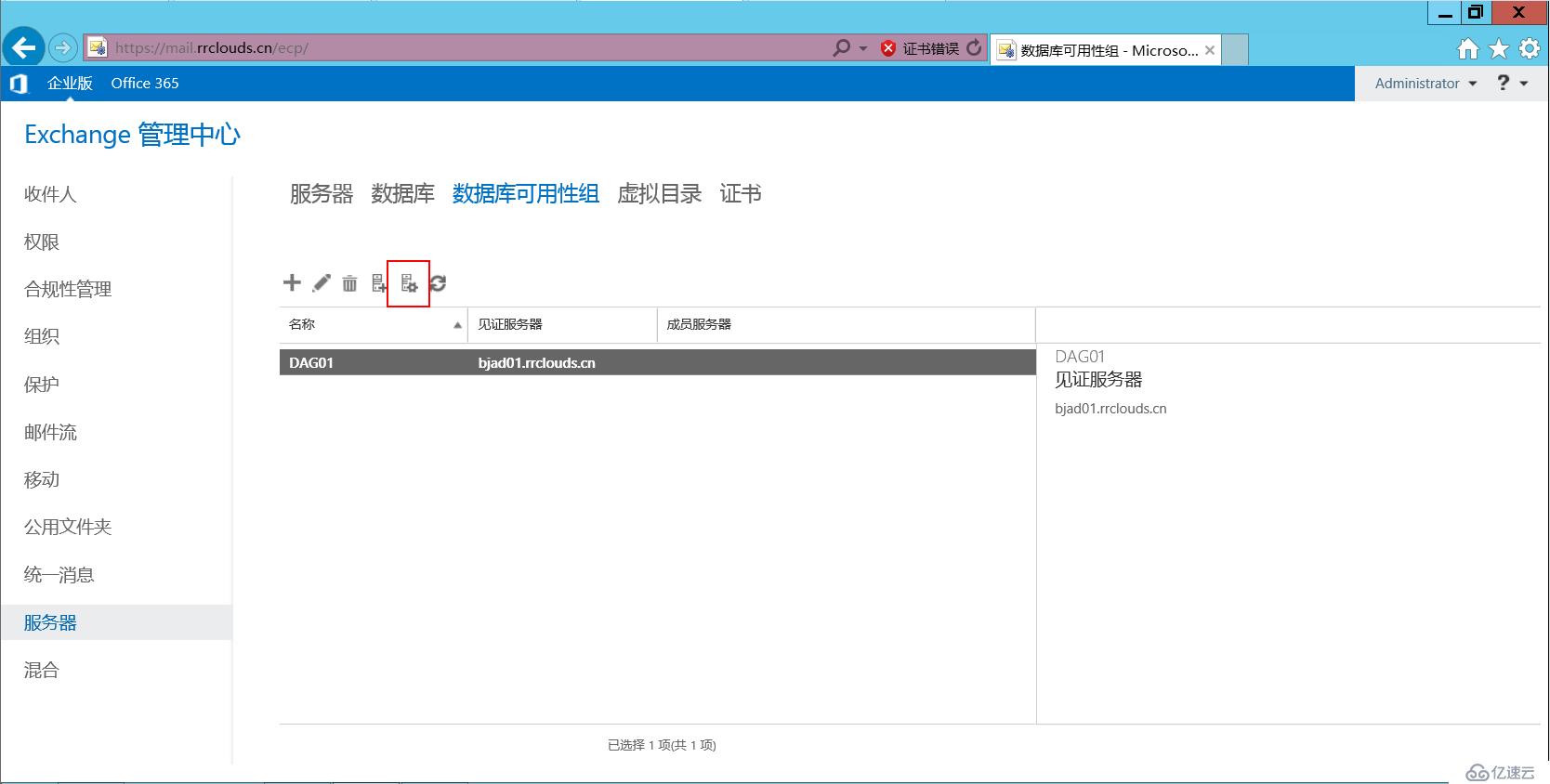Open the browser search magnifier
Viewport: 1550px width, 784px height.
pyautogui.click(x=841, y=47)
